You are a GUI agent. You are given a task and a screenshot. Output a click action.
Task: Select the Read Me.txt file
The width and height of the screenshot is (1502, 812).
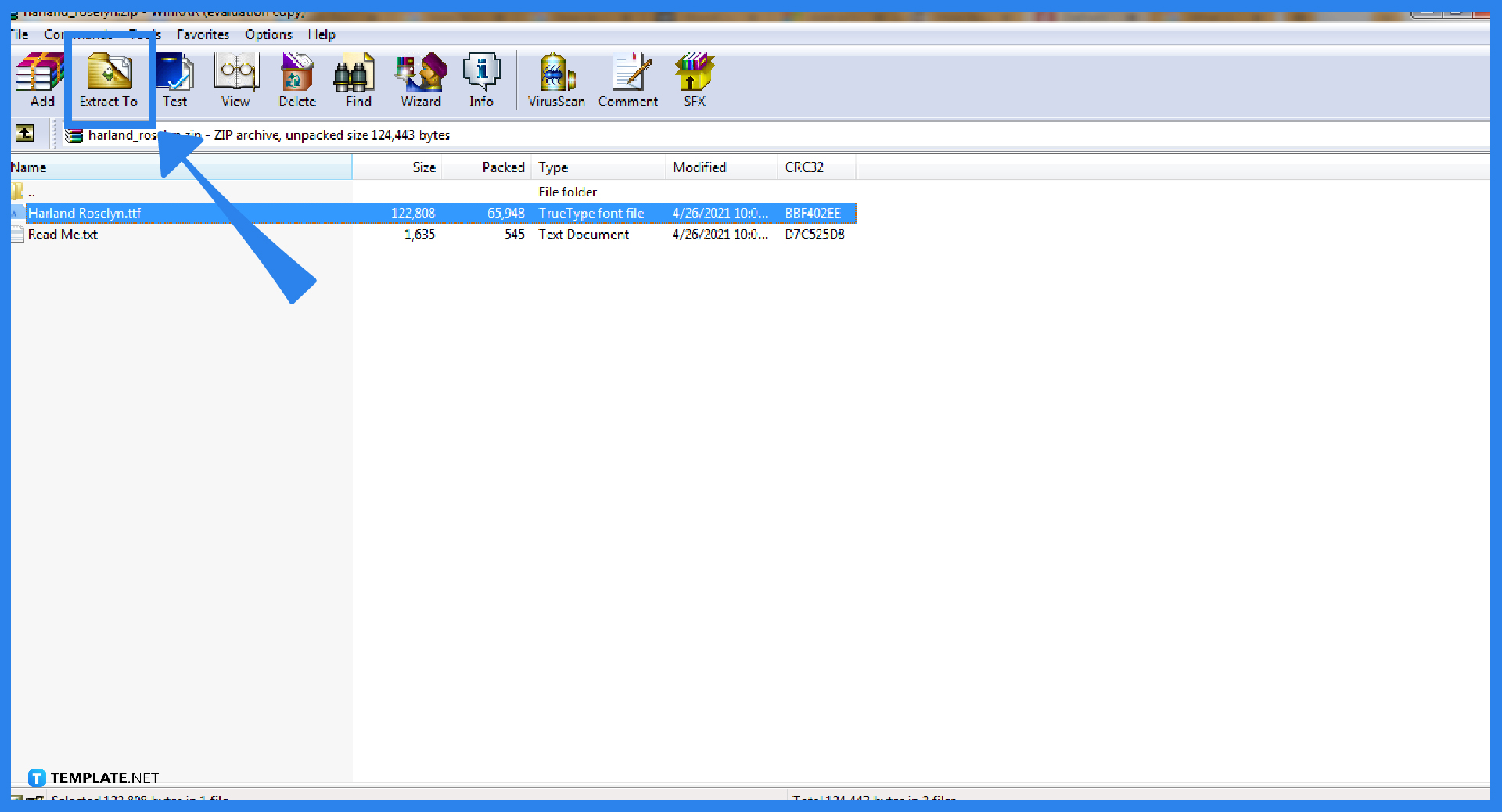tap(63, 235)
